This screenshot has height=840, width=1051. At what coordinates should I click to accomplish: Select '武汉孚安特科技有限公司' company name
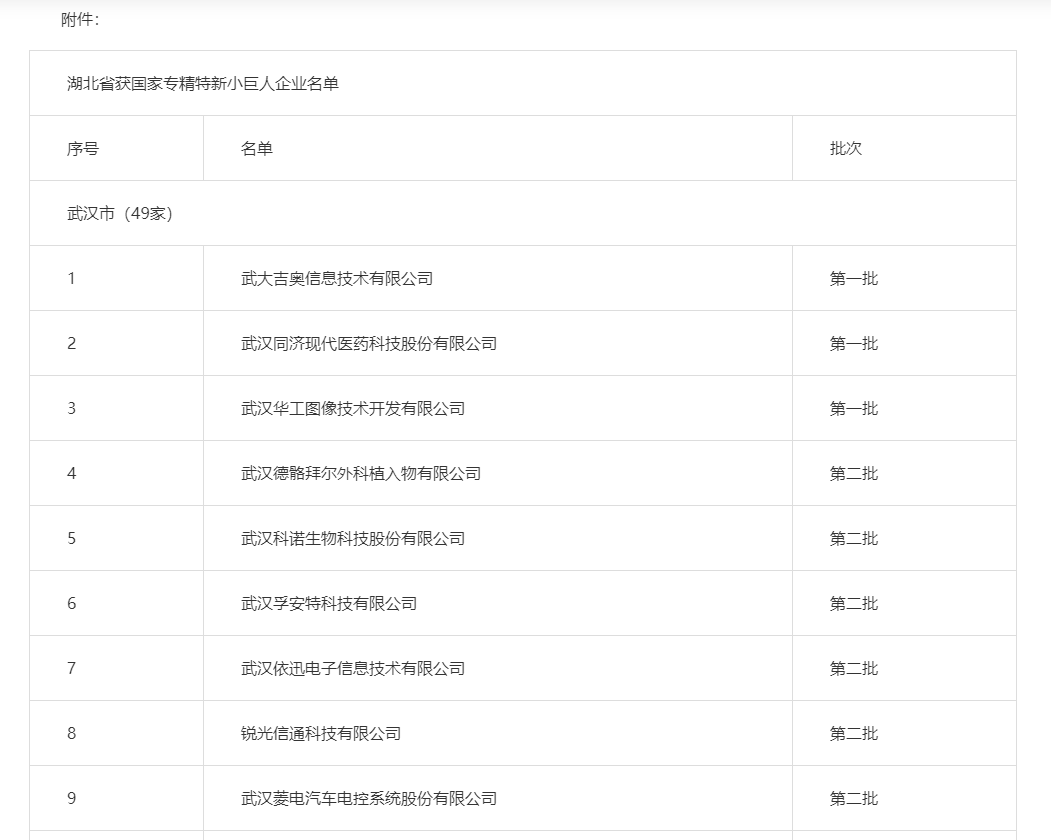click(x=329, y=603)
